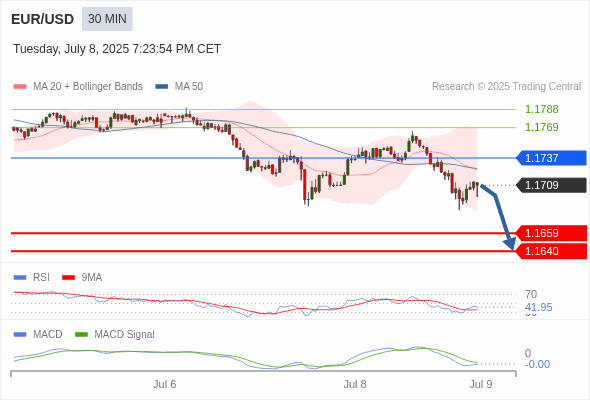This screenshot has height=400, width=590.
Task: Click the 30 MIN timeframe badge
Action: 107,19
